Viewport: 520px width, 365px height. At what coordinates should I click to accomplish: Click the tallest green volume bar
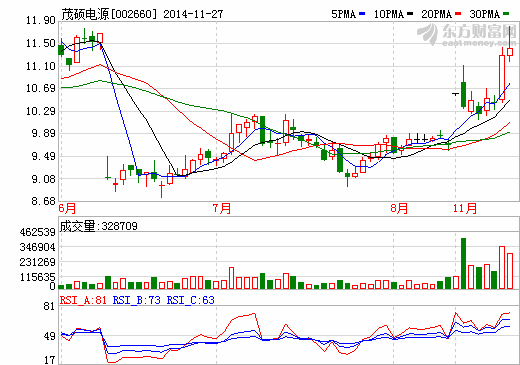point(463,263)
